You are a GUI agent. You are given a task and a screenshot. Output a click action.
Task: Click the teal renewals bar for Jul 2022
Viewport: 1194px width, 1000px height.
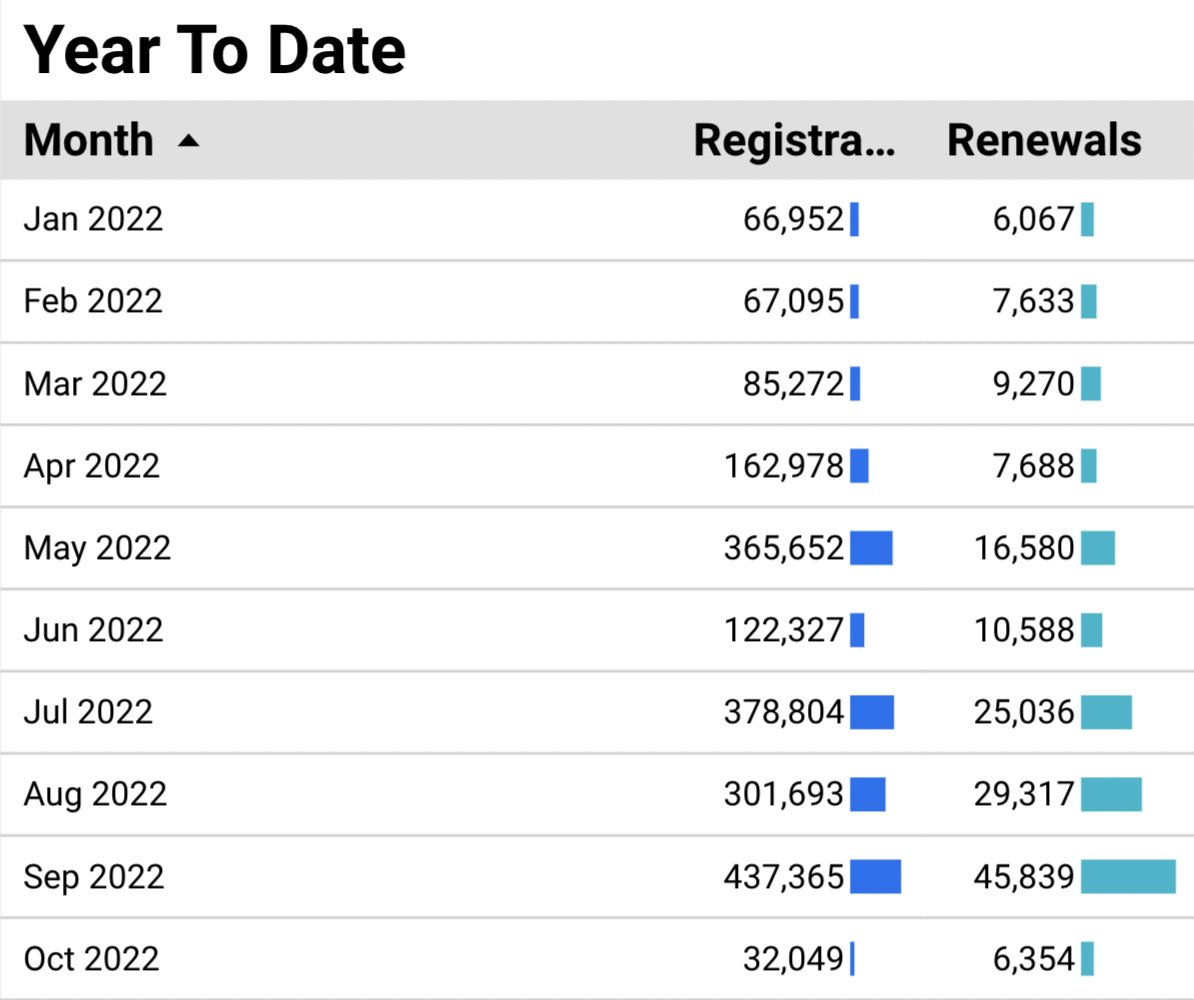(x=1106, y=712)
